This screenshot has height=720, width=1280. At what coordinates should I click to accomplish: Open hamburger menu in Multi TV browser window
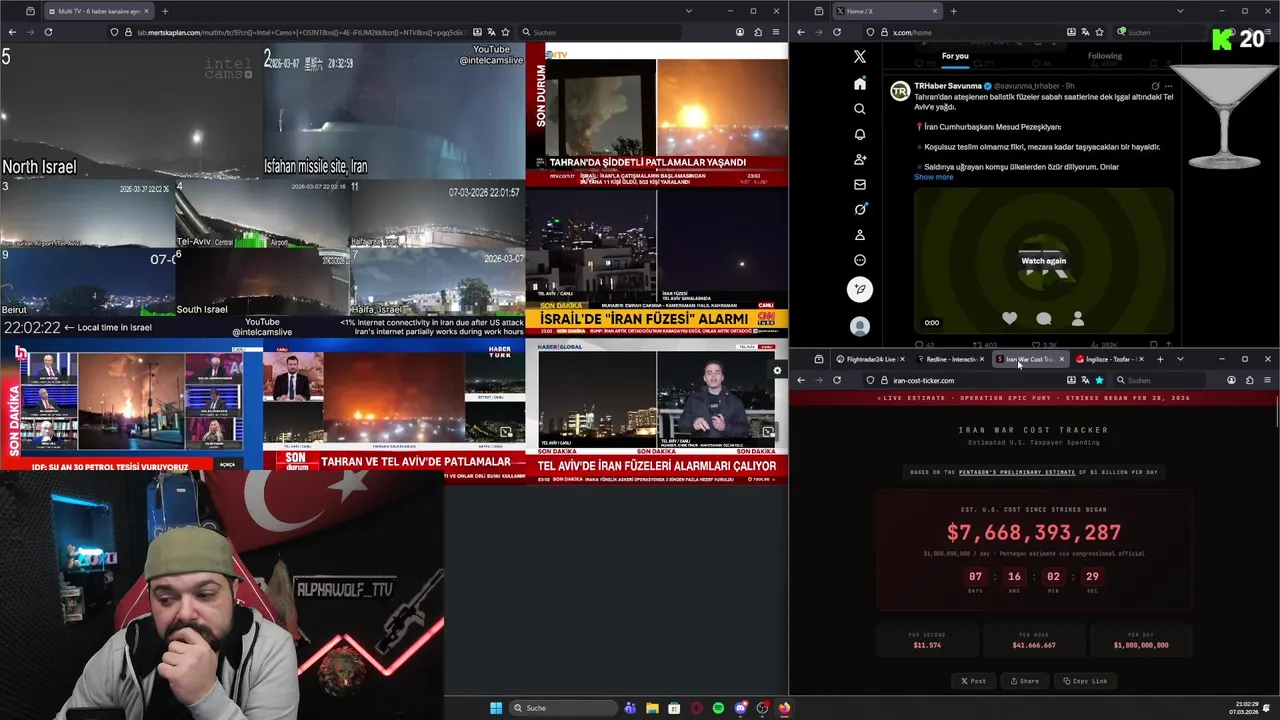775,32
